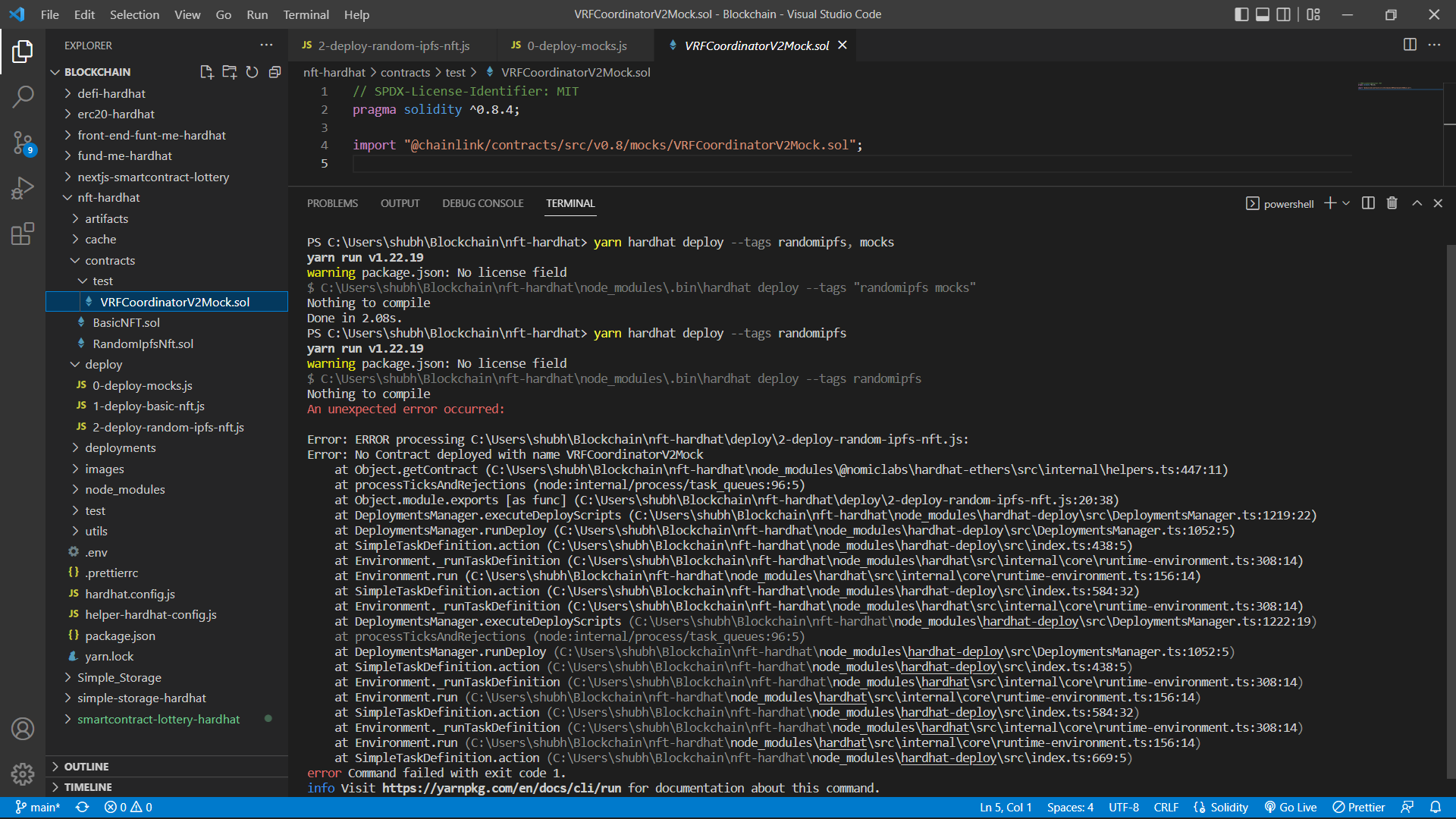Screen dimensions: 1456x819
Task: Expand the TIMELINE section
Action: [87, 787]
